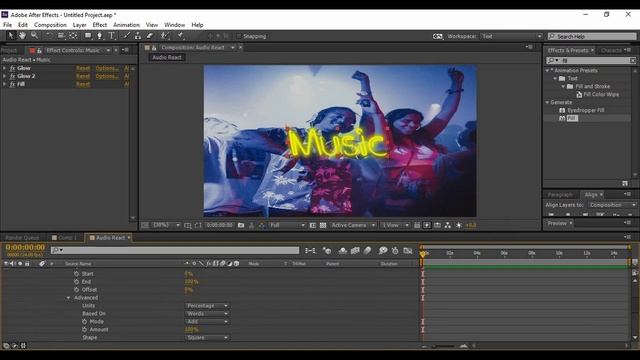
Task: Open the File menu
Action: click(7, 25)
